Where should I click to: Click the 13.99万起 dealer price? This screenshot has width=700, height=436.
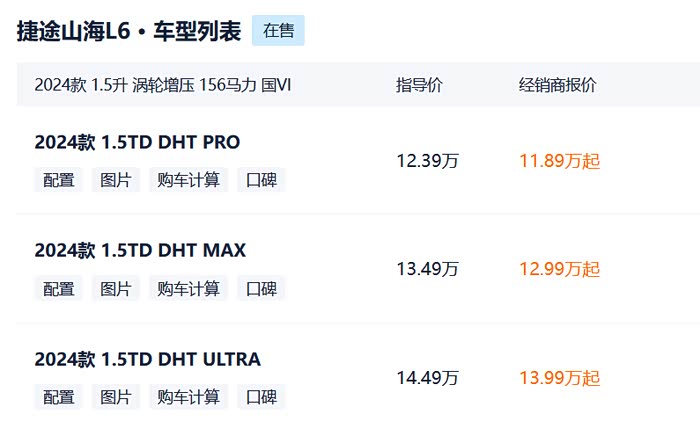coord(559,378)
